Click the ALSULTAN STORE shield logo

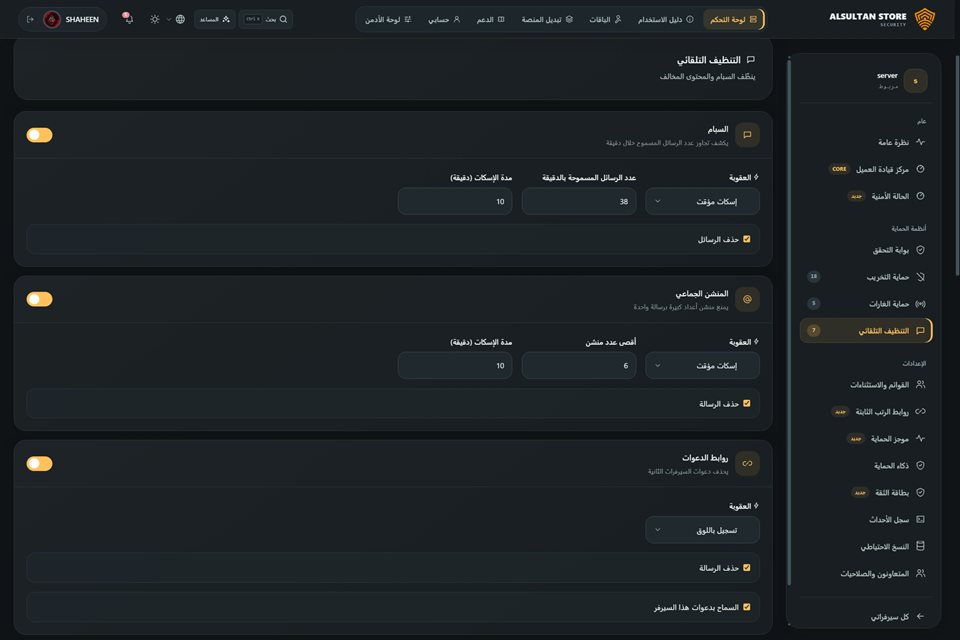(x=924, y=19)
